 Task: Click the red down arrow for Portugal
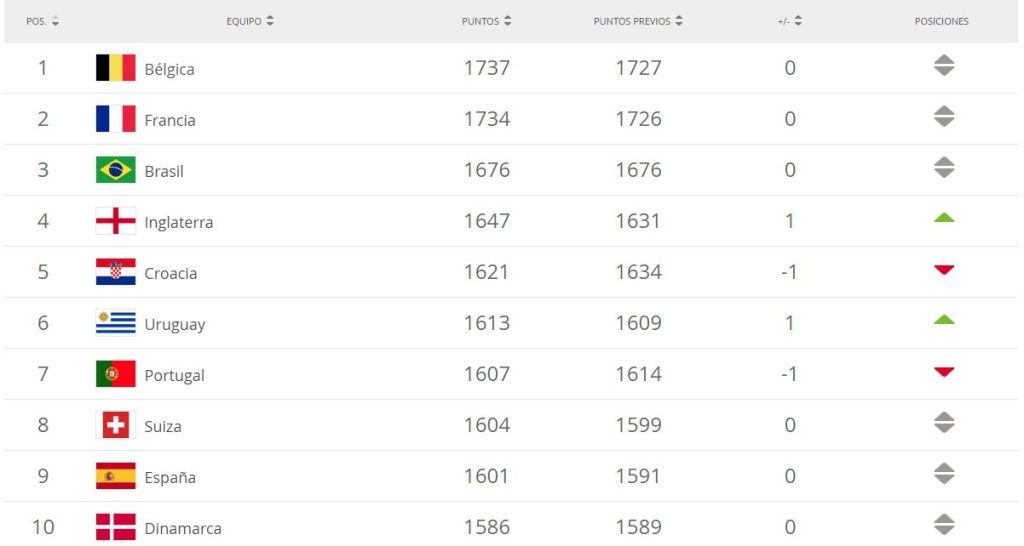tap(943, 373)
